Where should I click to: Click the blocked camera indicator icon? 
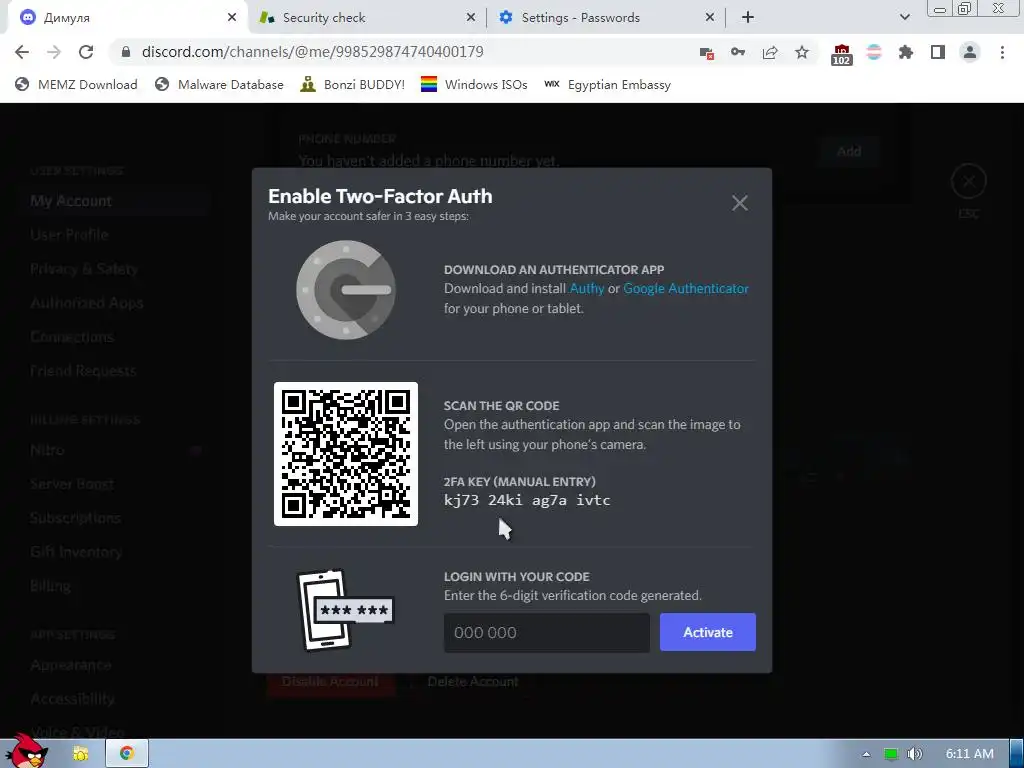pyautogui.click(x=707, y=53)
